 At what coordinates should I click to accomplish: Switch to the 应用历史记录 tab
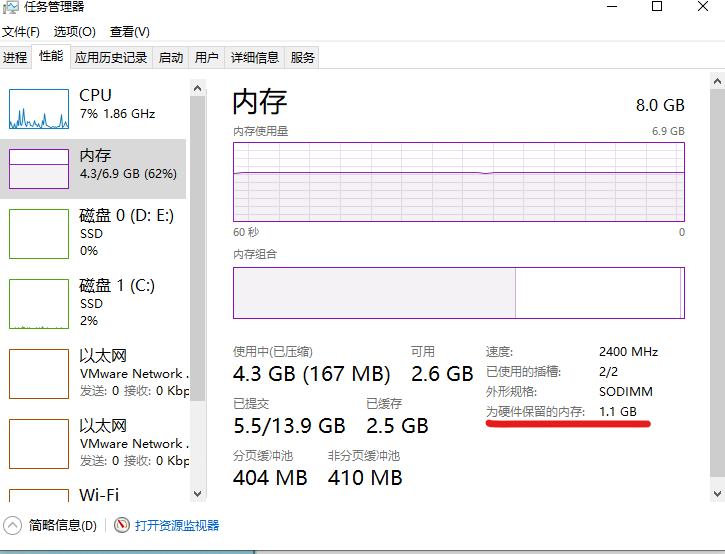click(111, 57)
